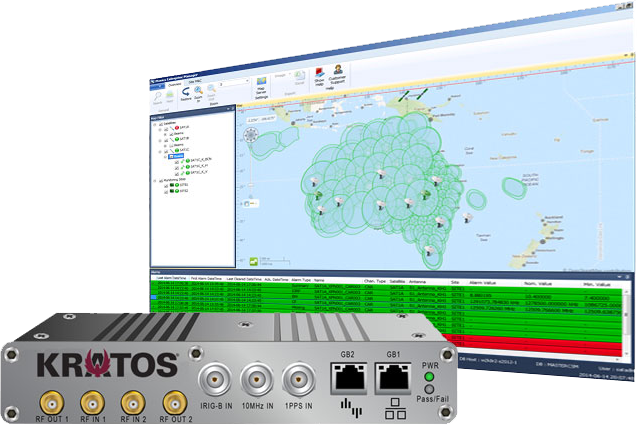Viewport: 637px width, 426px height.
Task: Open the blue application menu button
Action: pos(158,86)
